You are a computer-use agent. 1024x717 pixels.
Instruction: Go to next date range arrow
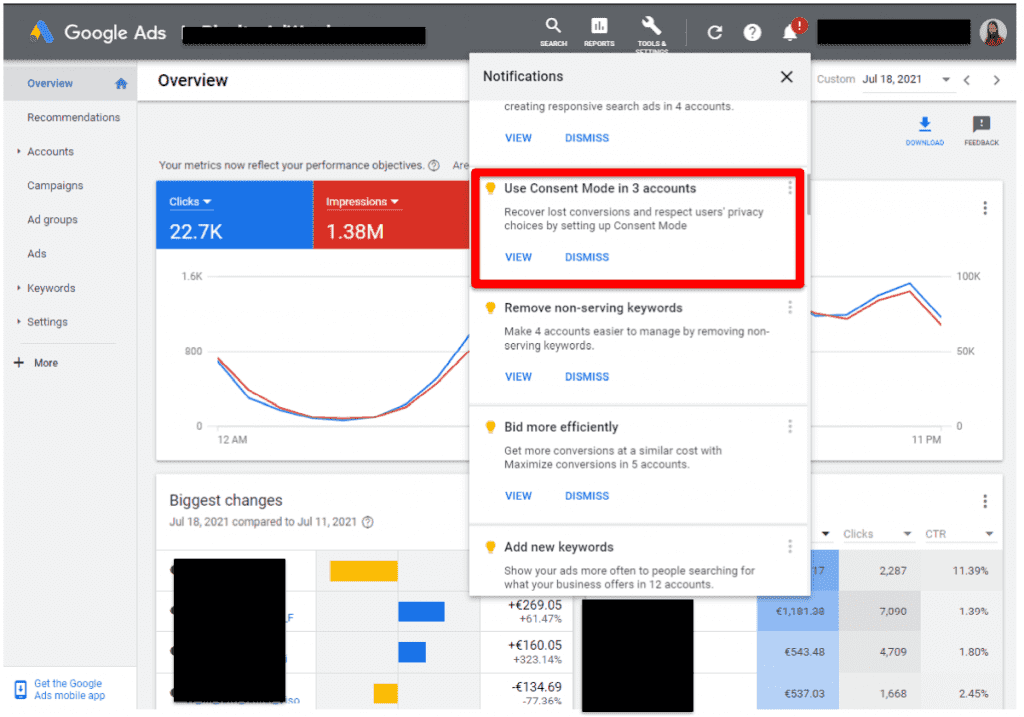tap(997, 80)
